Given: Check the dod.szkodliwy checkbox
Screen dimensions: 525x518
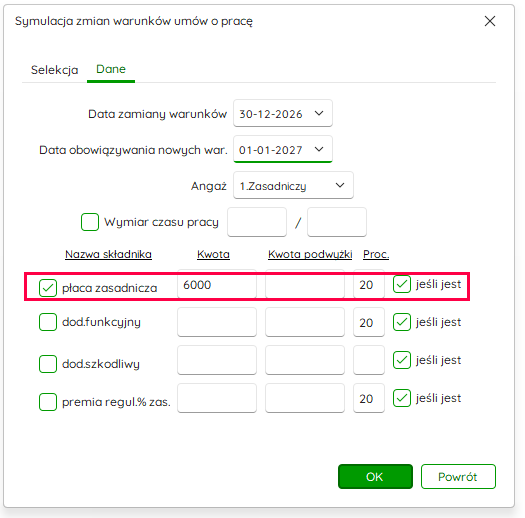Looking at the screenshot, I should [x=48, y=364].
